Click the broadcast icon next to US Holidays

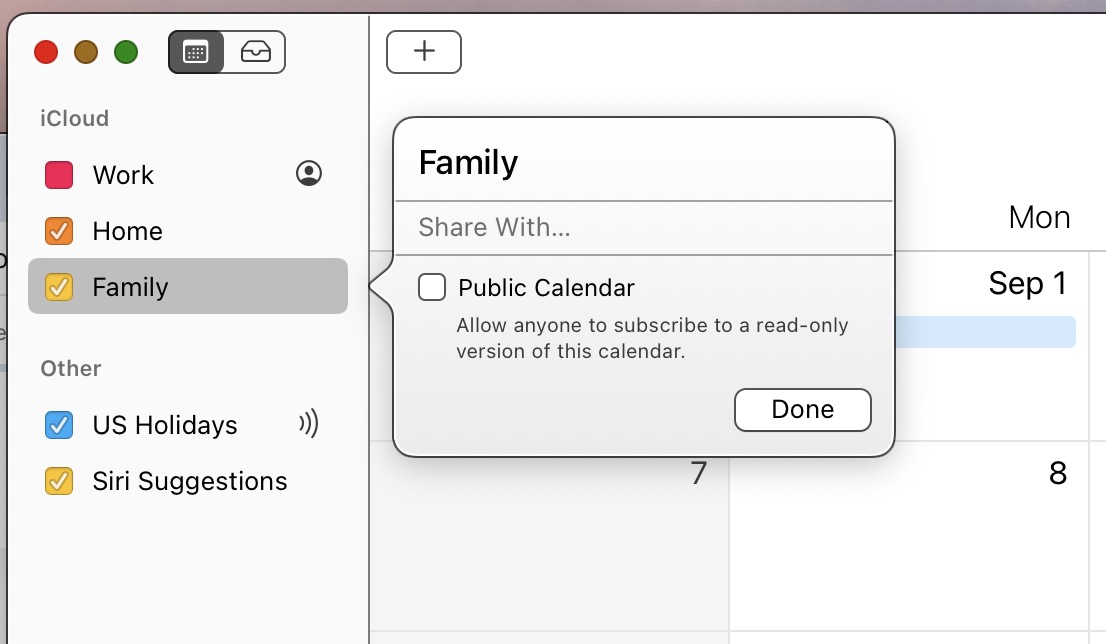[309, 424]
